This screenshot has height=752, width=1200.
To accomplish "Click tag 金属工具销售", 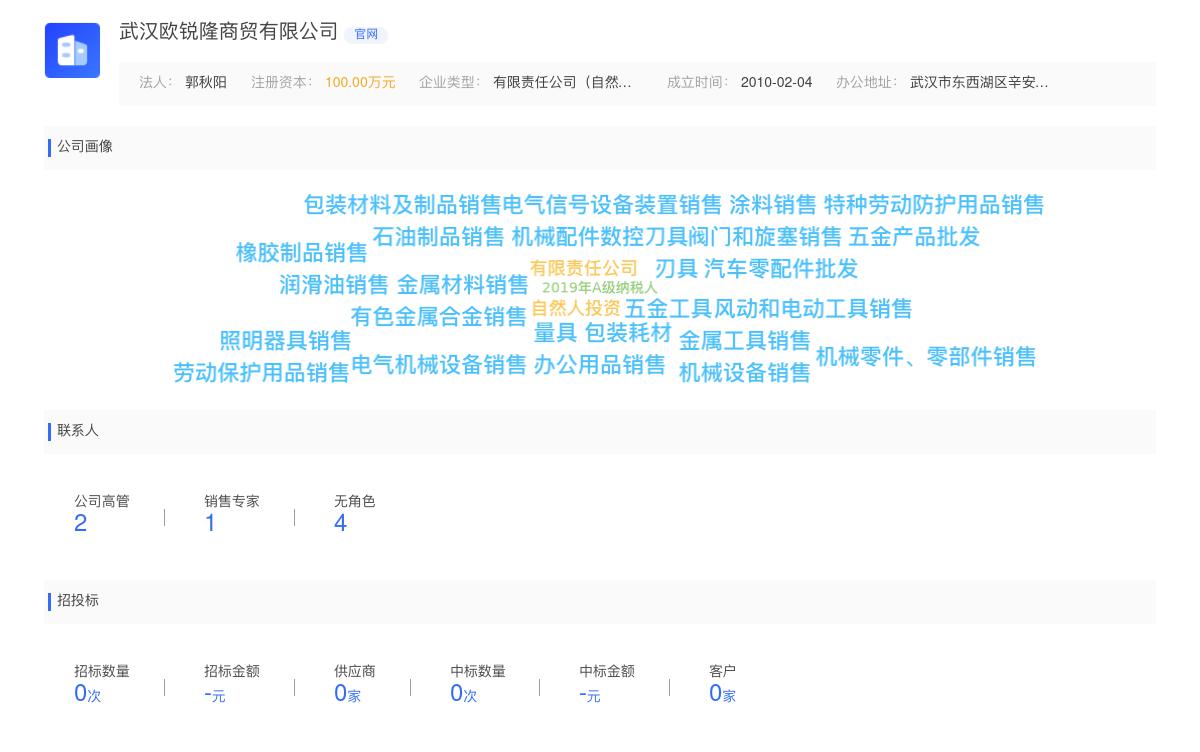I will 745,341.
